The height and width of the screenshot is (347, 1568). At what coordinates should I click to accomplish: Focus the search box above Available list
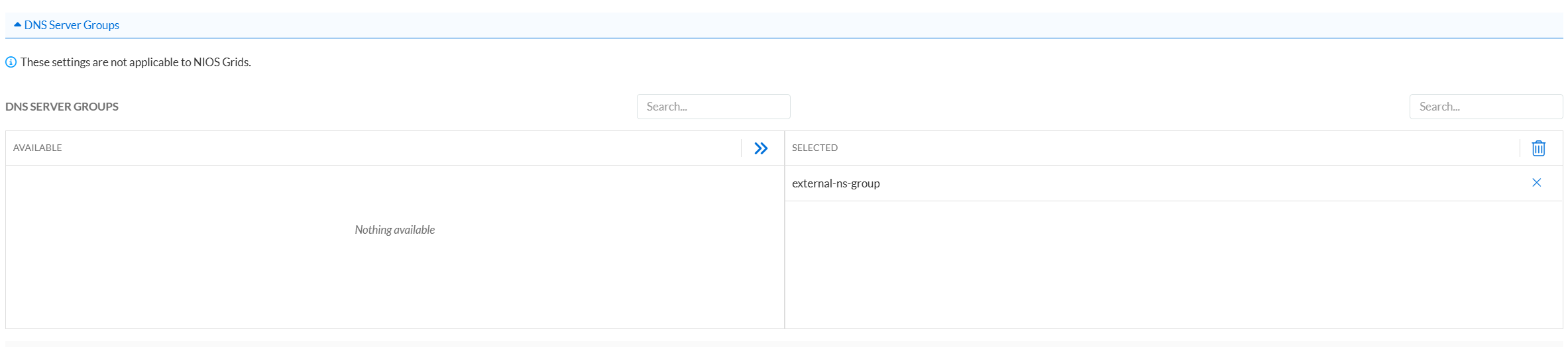tap(713, 107)
